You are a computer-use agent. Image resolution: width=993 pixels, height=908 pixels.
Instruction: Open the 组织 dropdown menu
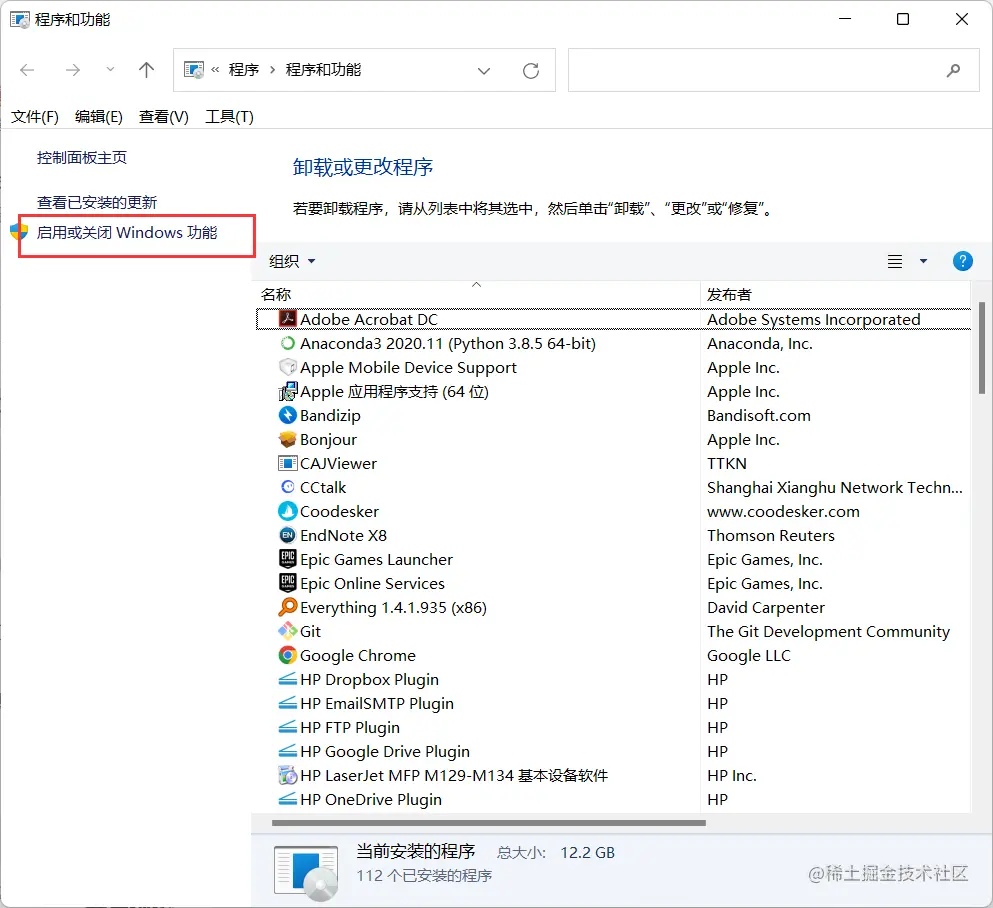pyautogui.click(x=291, y=261)
